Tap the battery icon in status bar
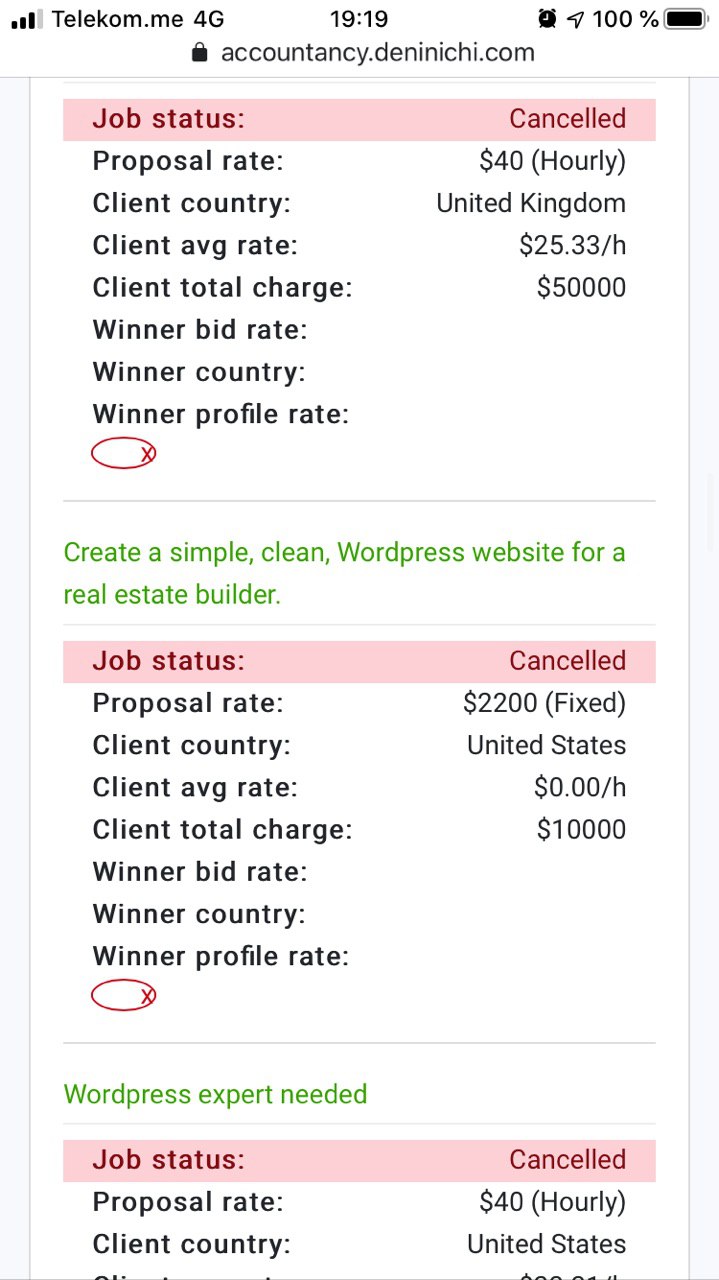The height and width of the screenshot is (1280, 719). (x=686, y=19)
